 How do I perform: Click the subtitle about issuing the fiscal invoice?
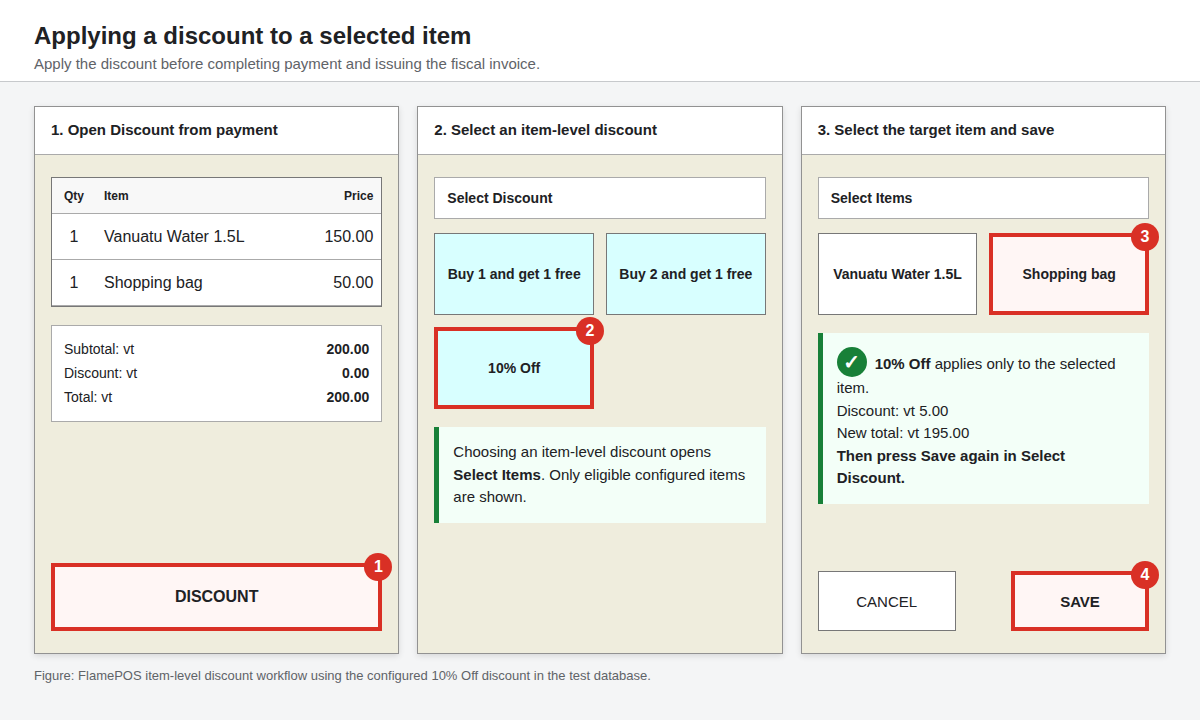point(287,64)
